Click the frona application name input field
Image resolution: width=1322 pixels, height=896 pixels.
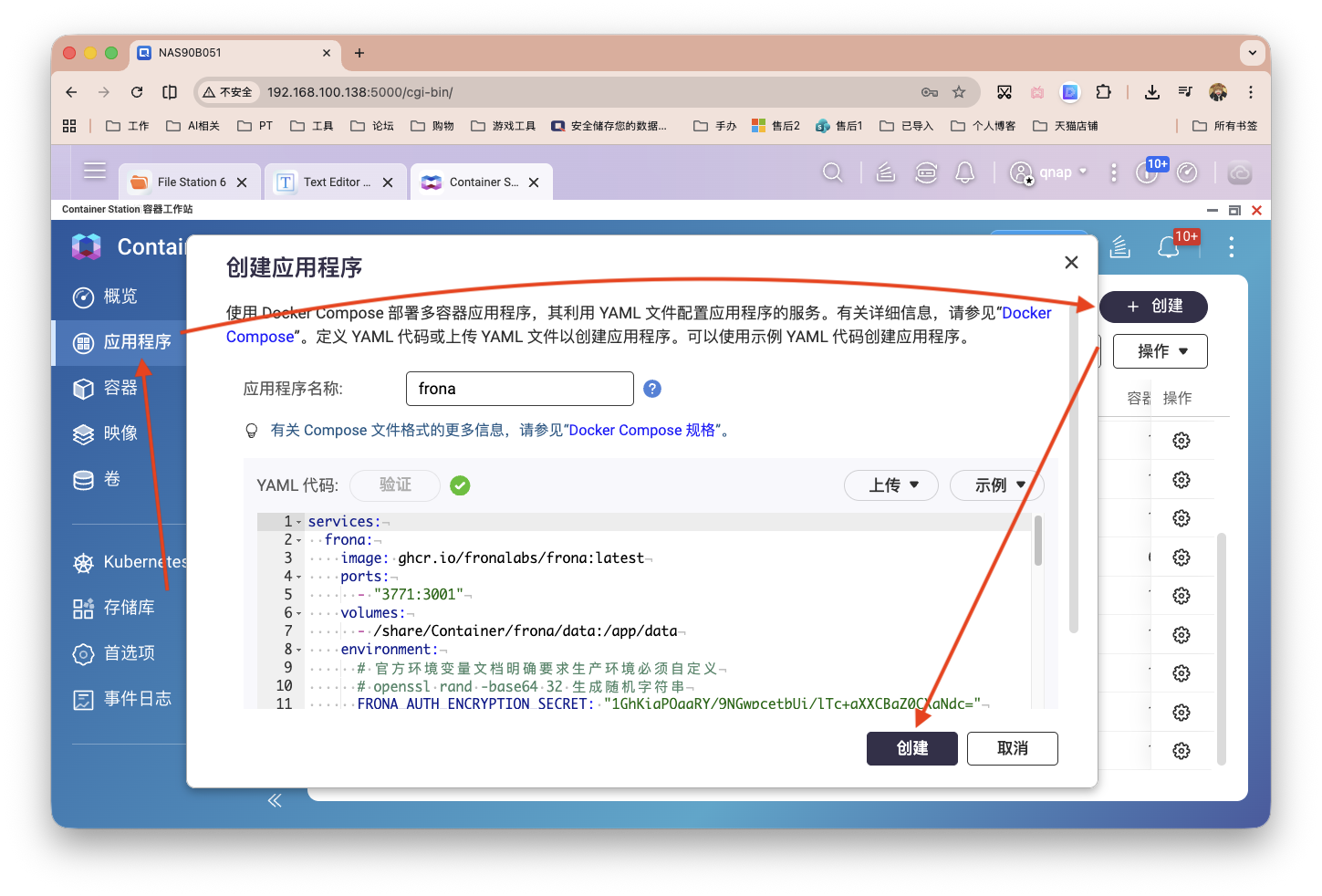[519, 388]
